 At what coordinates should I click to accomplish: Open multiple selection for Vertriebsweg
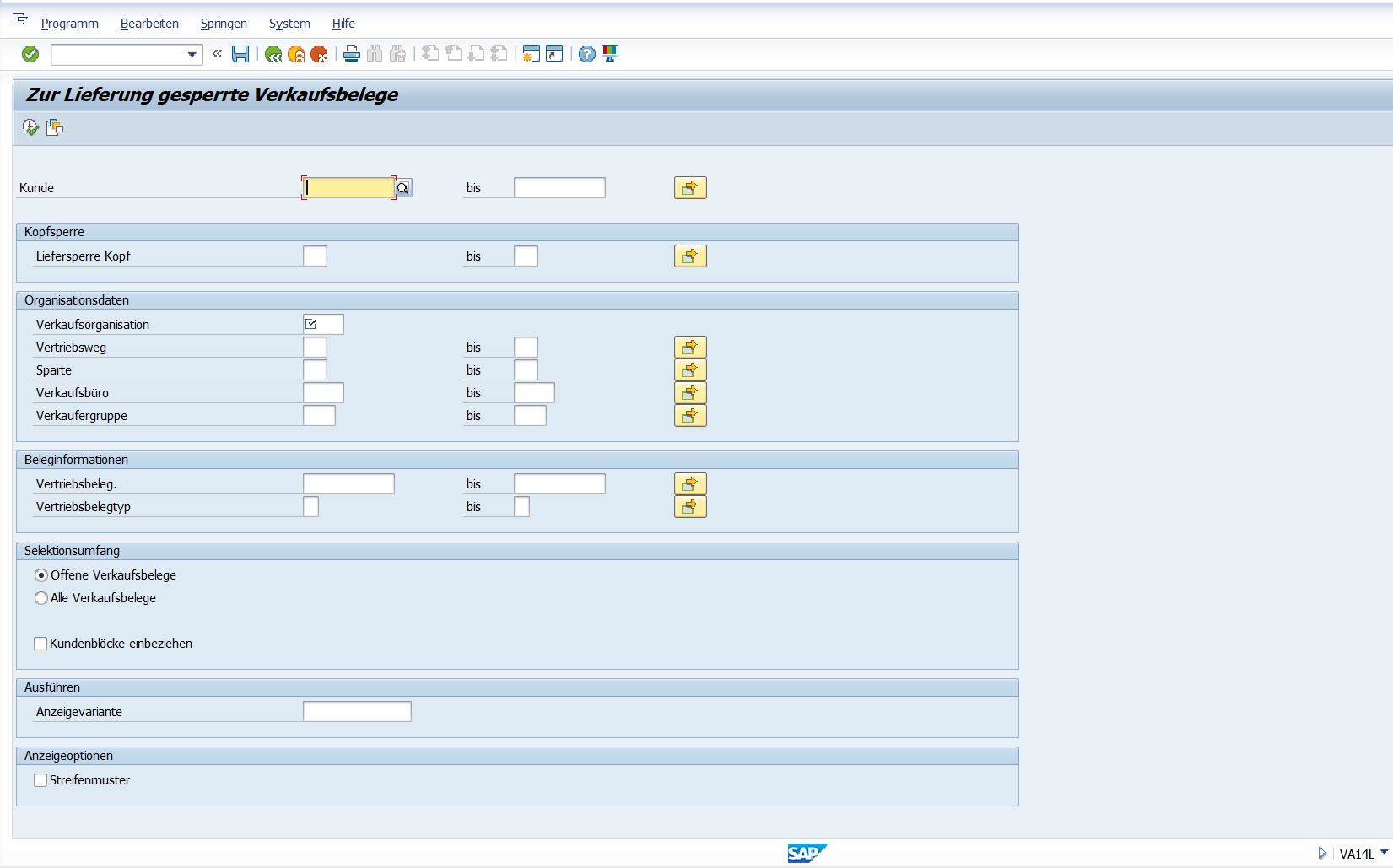point(690,347)
